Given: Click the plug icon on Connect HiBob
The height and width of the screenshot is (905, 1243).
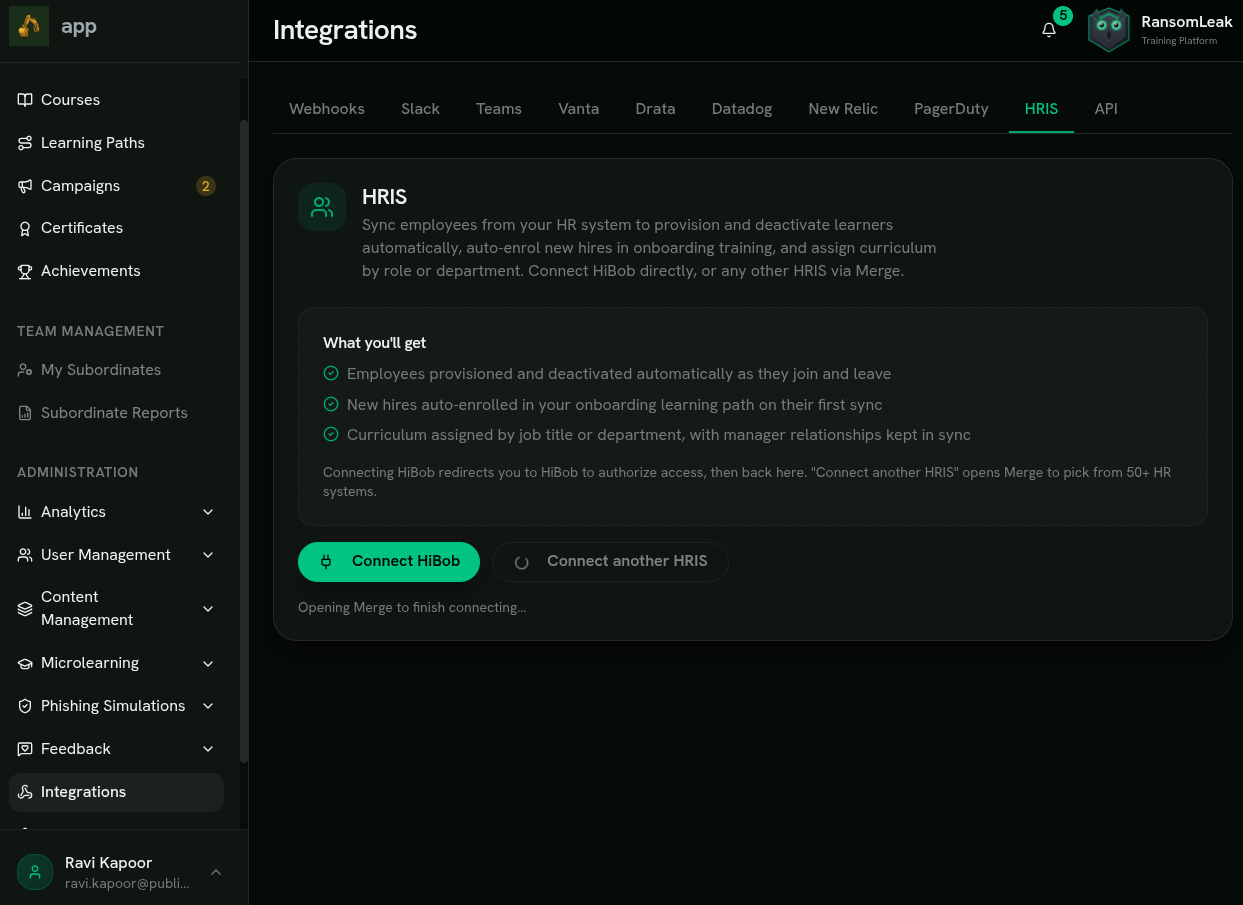Looking at the screenshot, I should coord(326,562).
